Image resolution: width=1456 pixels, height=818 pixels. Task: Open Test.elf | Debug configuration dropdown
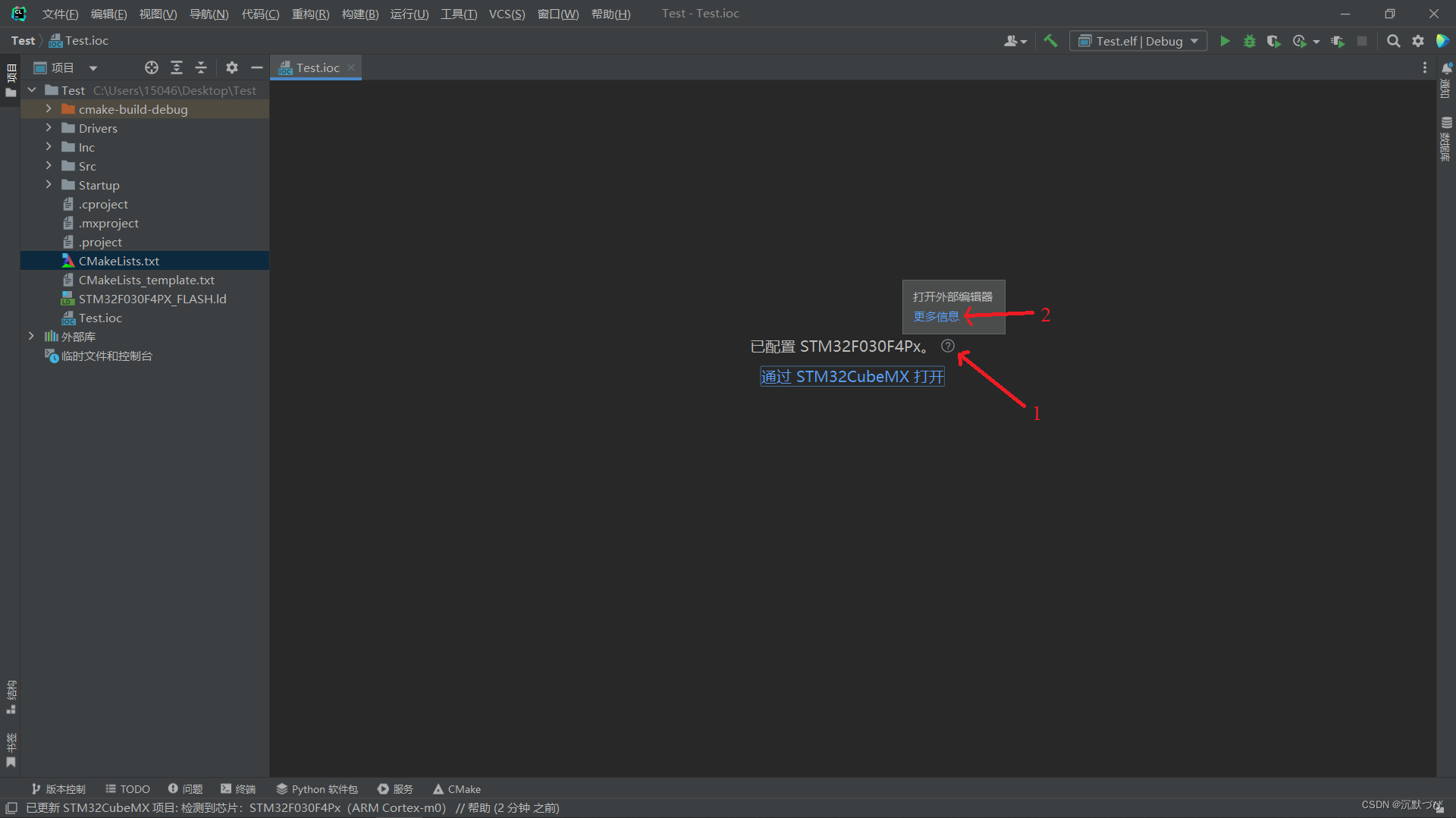coord(1138,41)
